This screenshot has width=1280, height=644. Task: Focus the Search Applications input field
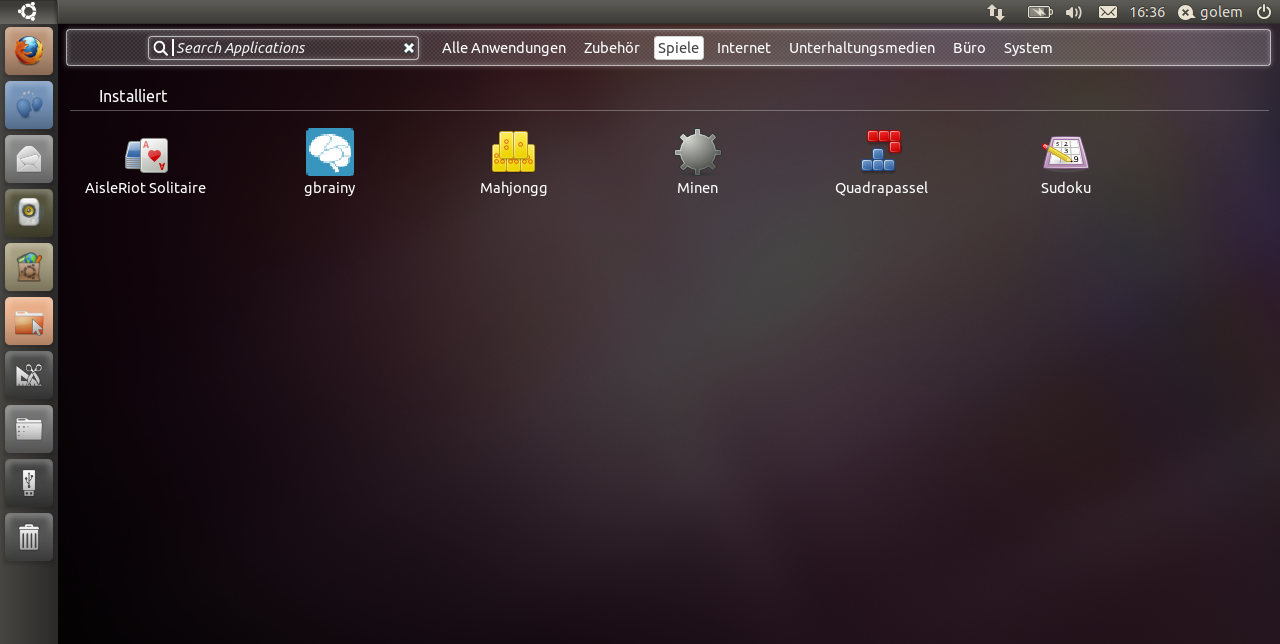pyautogui.click(x=285, y=48)
